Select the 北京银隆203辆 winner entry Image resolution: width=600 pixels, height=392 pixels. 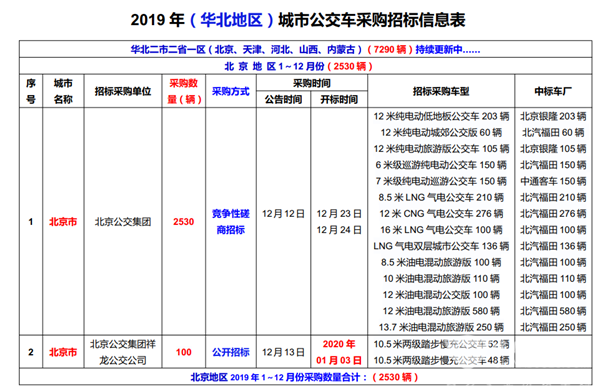[x=553, y=116]
